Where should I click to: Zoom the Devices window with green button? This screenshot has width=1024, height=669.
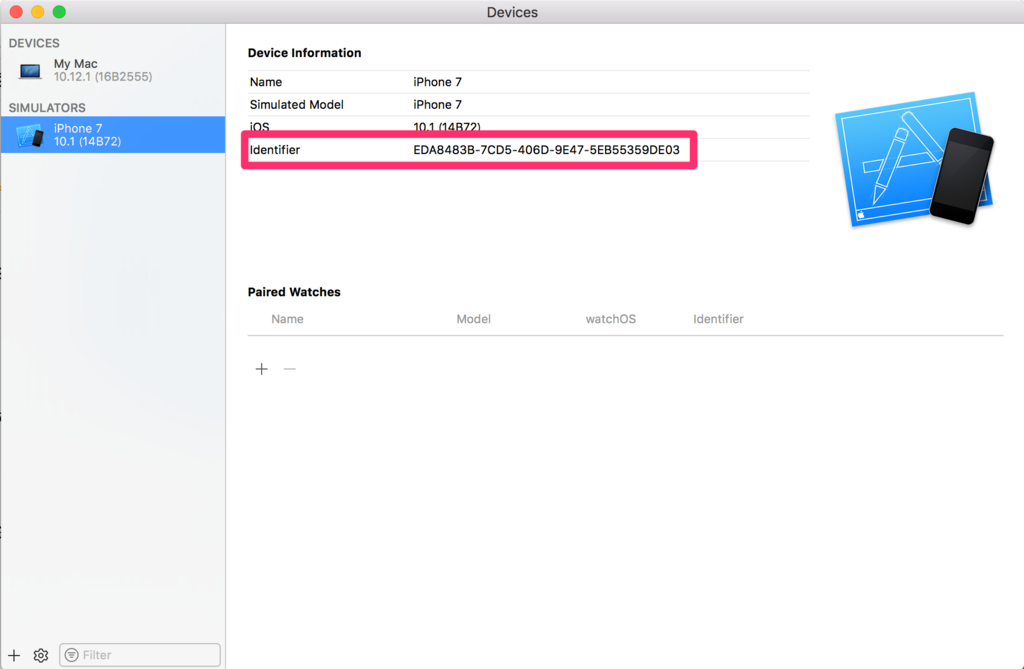click(x=59, y=12)
